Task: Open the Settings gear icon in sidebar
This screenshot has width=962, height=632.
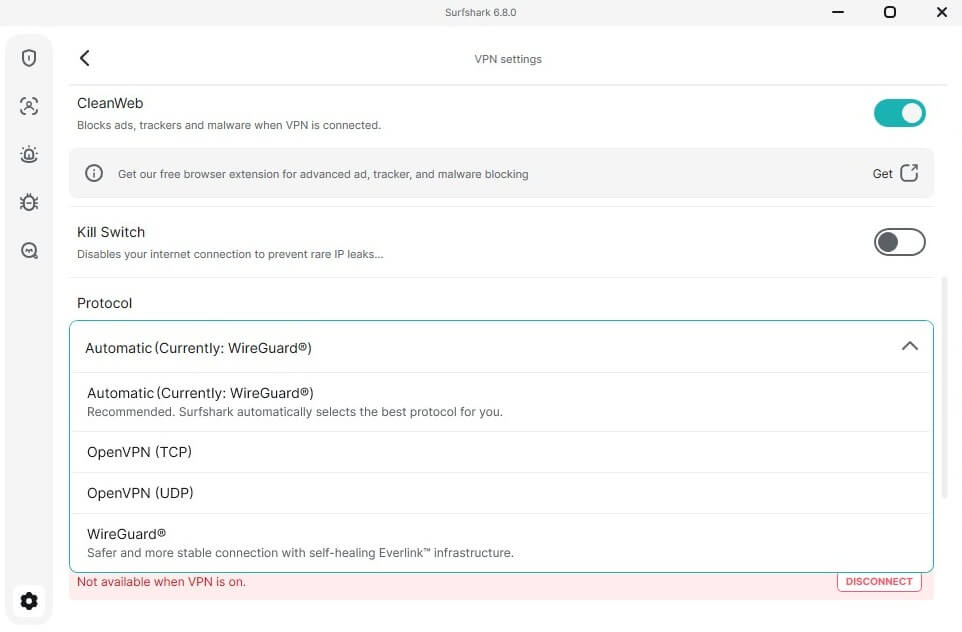Action: point(29,601)
